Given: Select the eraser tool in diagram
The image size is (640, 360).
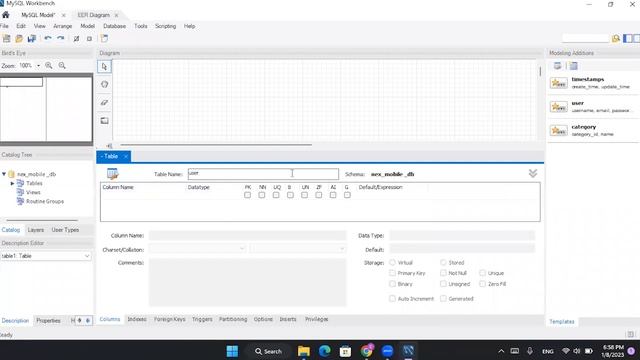Looking at the screenshot, I should (x=104, y=102).
